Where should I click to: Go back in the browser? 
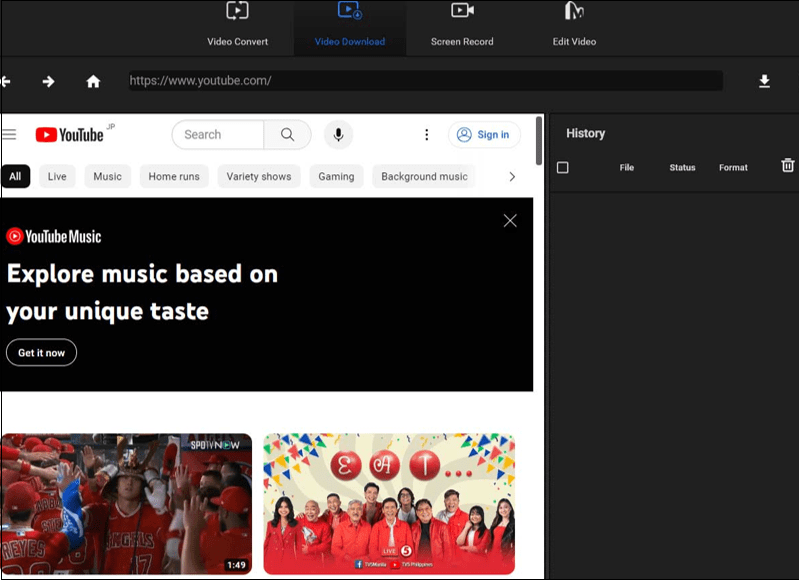pyautogui.click(x=6, y=82)
